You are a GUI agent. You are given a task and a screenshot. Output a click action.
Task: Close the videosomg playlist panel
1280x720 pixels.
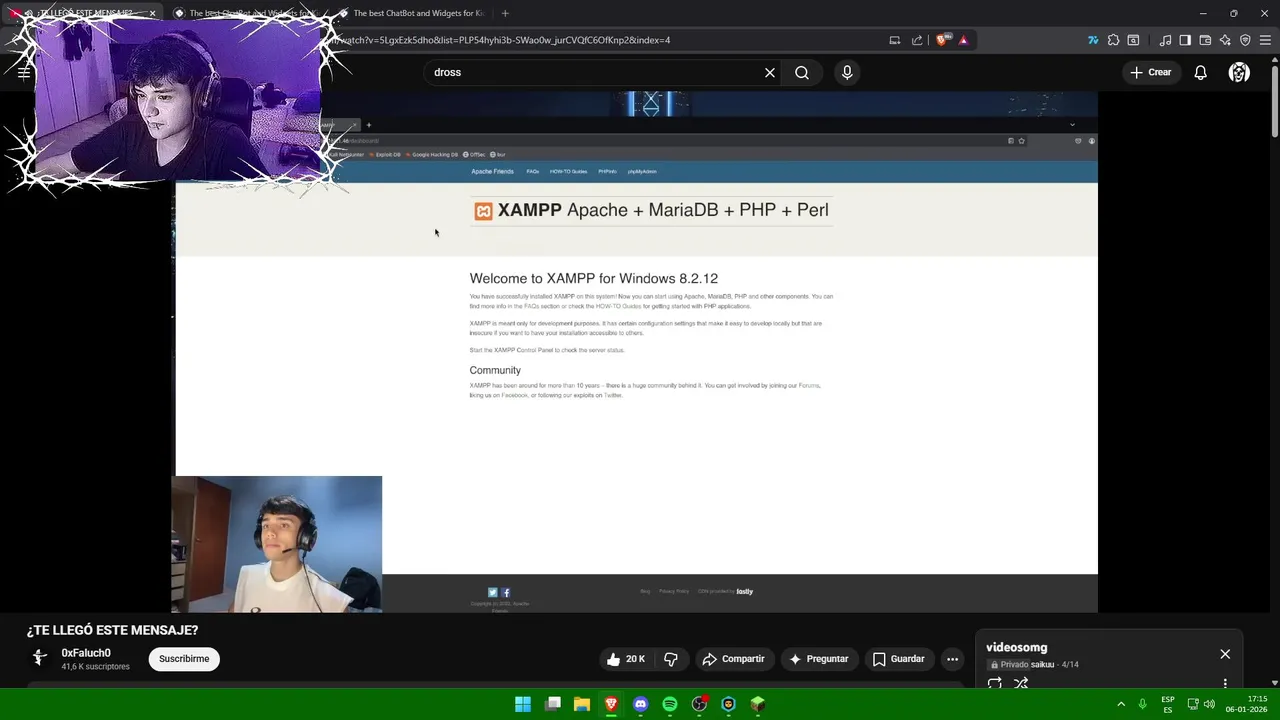(x=1225, y=654)
